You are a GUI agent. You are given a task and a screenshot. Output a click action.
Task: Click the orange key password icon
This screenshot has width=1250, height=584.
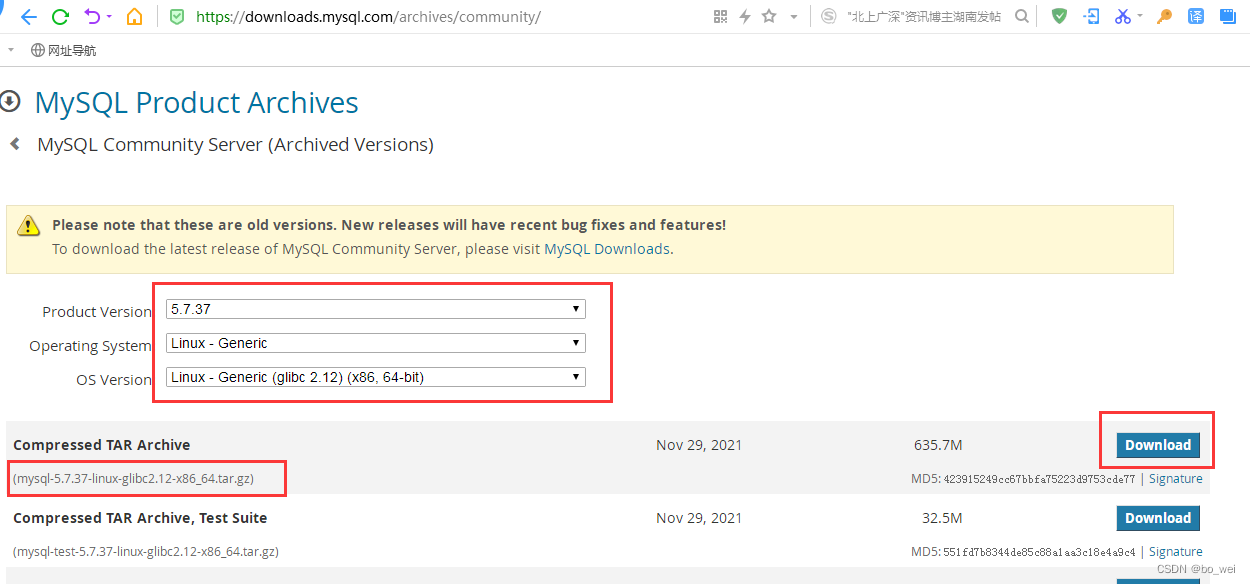(1164, 17)
